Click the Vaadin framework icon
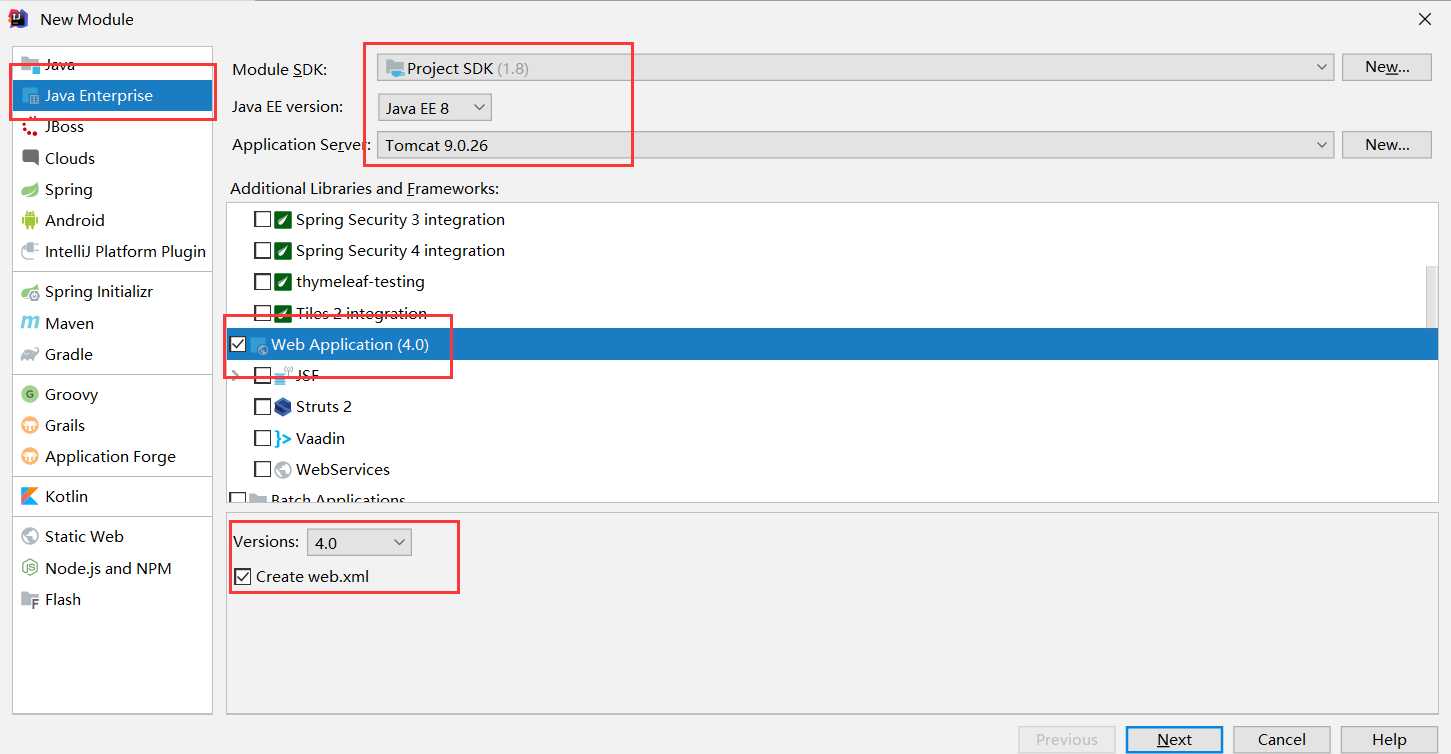The image size is (1451, 754). pos(283,438)
